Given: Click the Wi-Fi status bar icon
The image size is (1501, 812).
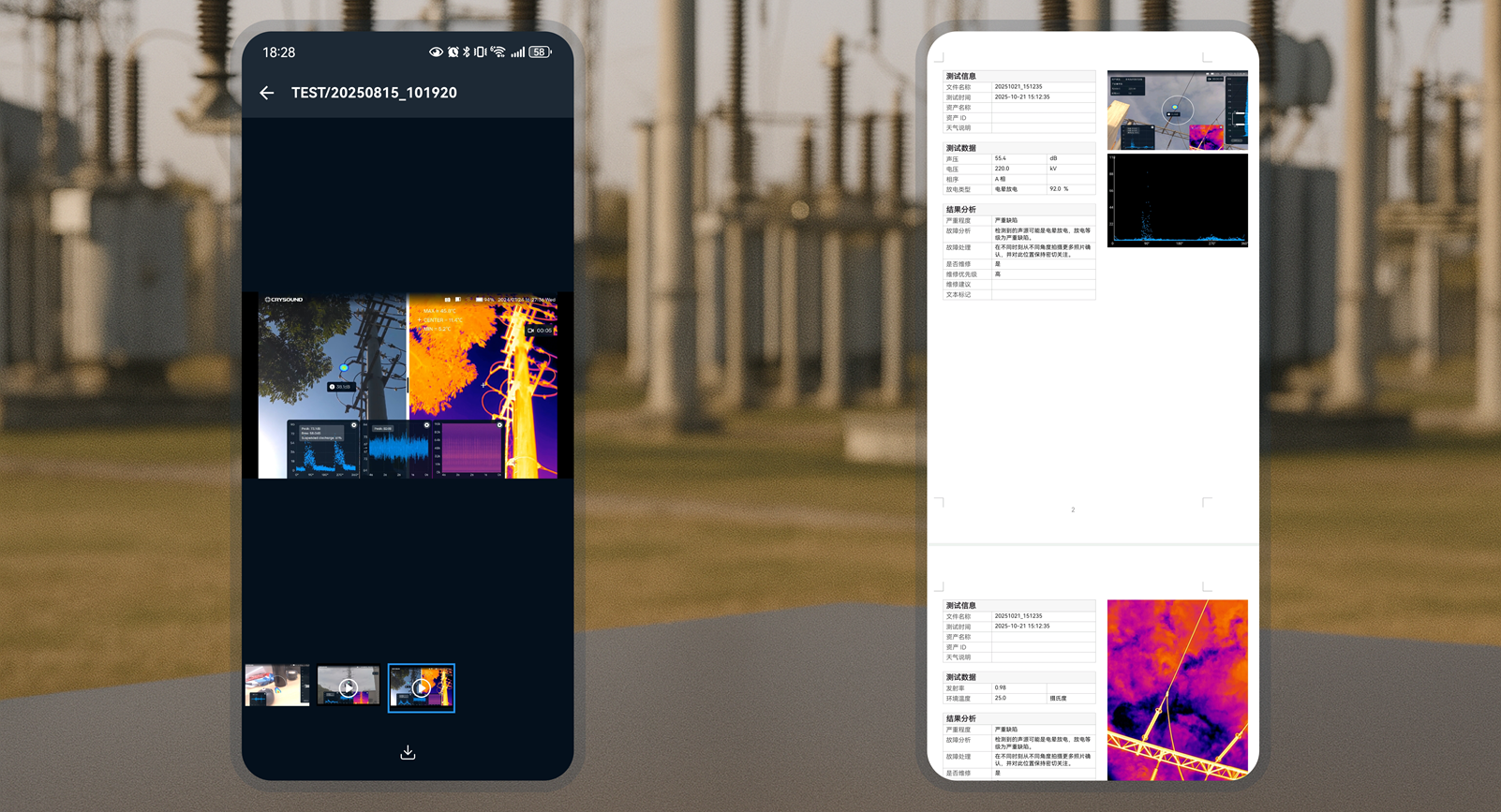Looking at the screenshot, I should [x=498, y=52].
